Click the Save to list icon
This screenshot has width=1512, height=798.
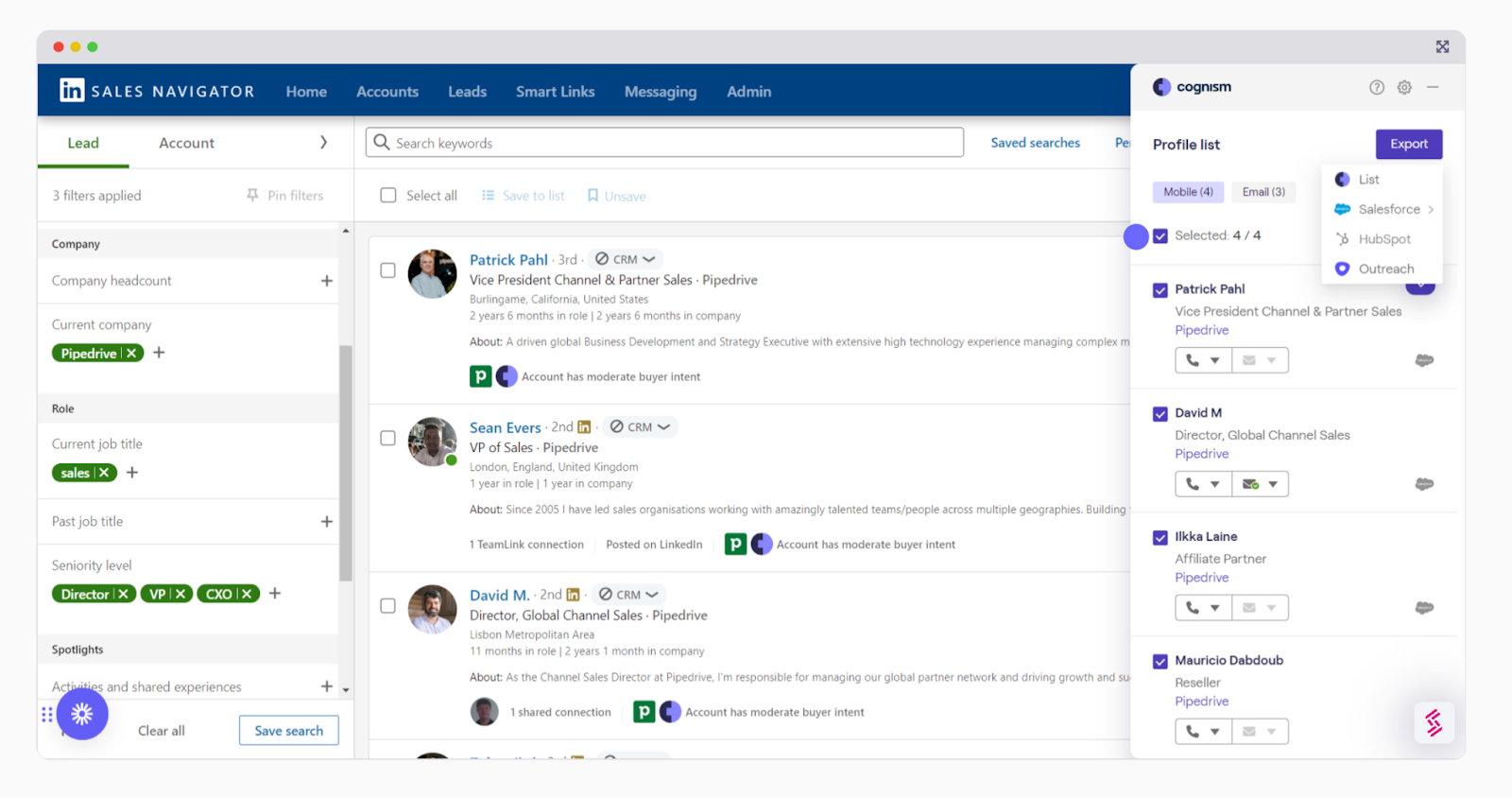click(489, 196)
